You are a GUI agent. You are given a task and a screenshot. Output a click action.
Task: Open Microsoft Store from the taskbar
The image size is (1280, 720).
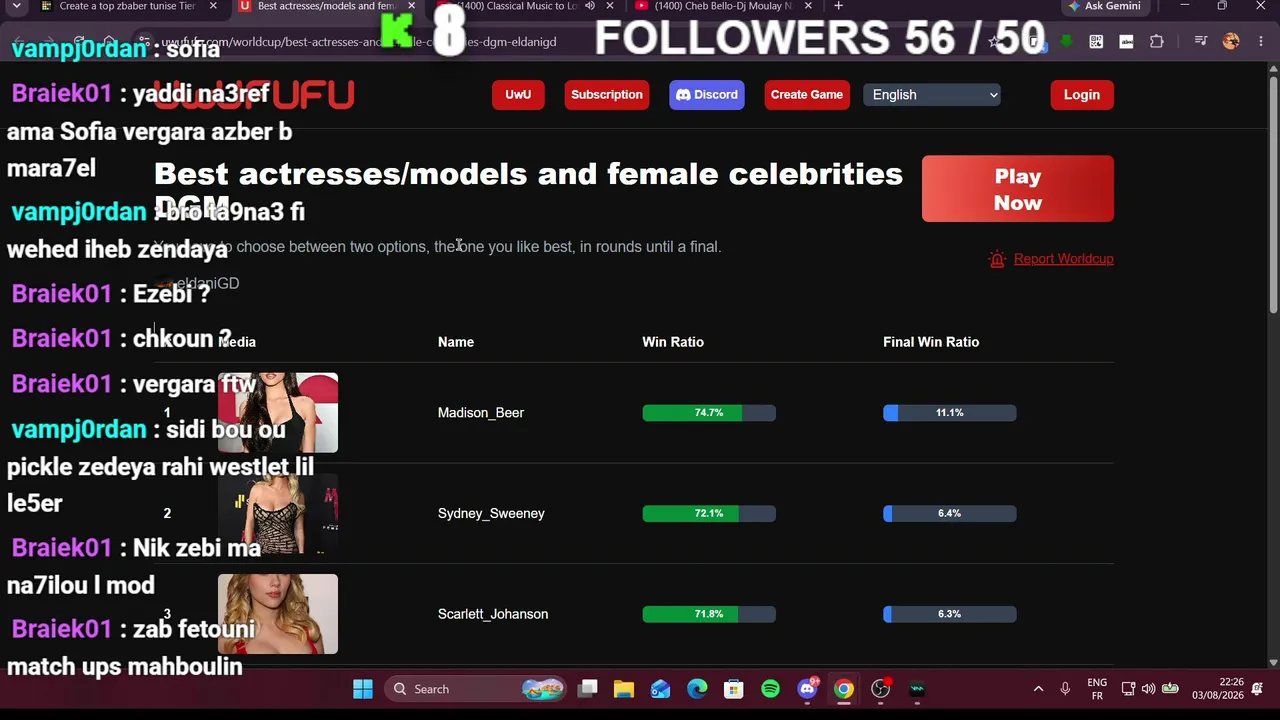pyautogui.click(x=734, y=689)
